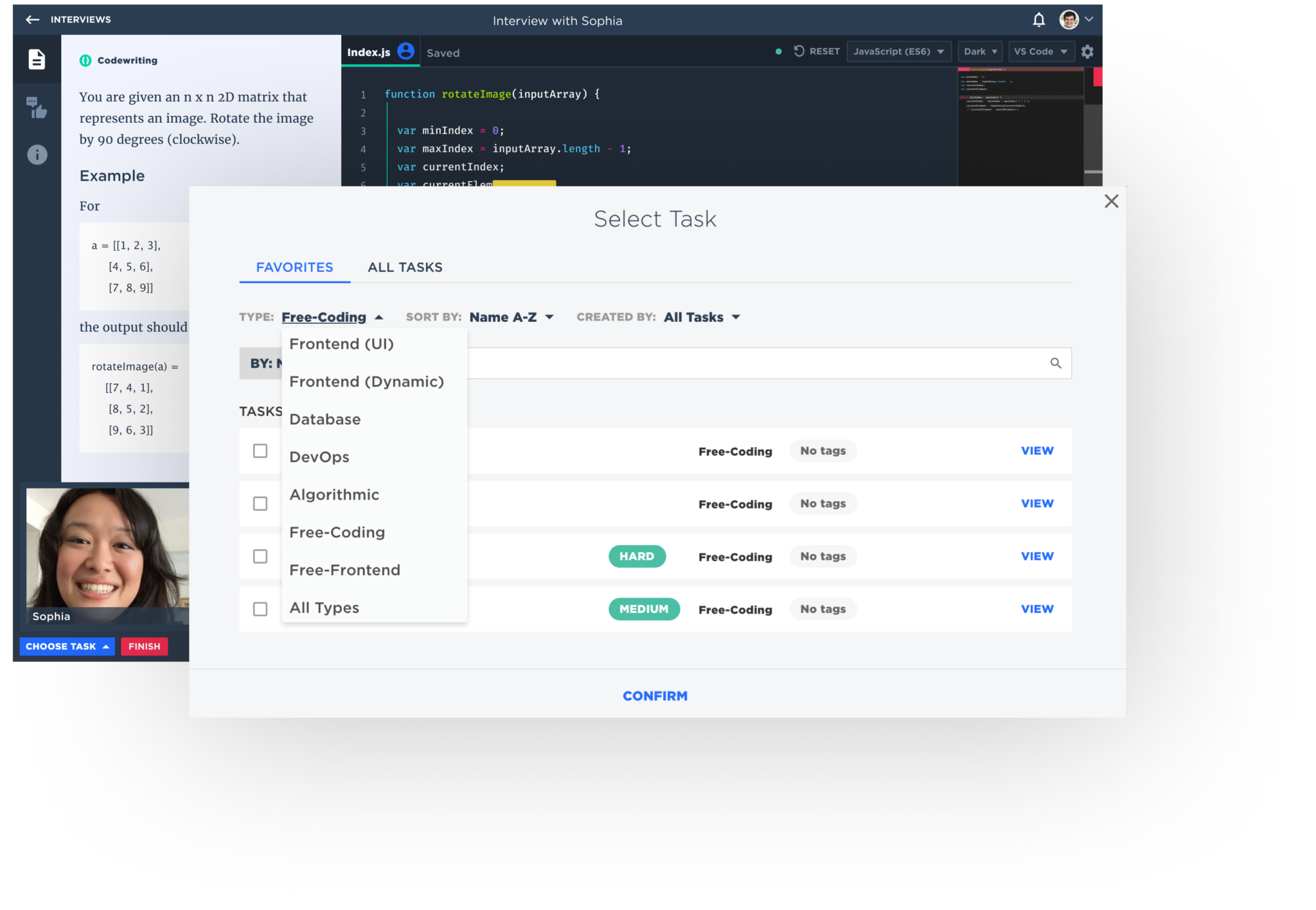Open the notifications bell
Image resolution: width=1316 pixels, height=910 pixels.
[1038, 20]
